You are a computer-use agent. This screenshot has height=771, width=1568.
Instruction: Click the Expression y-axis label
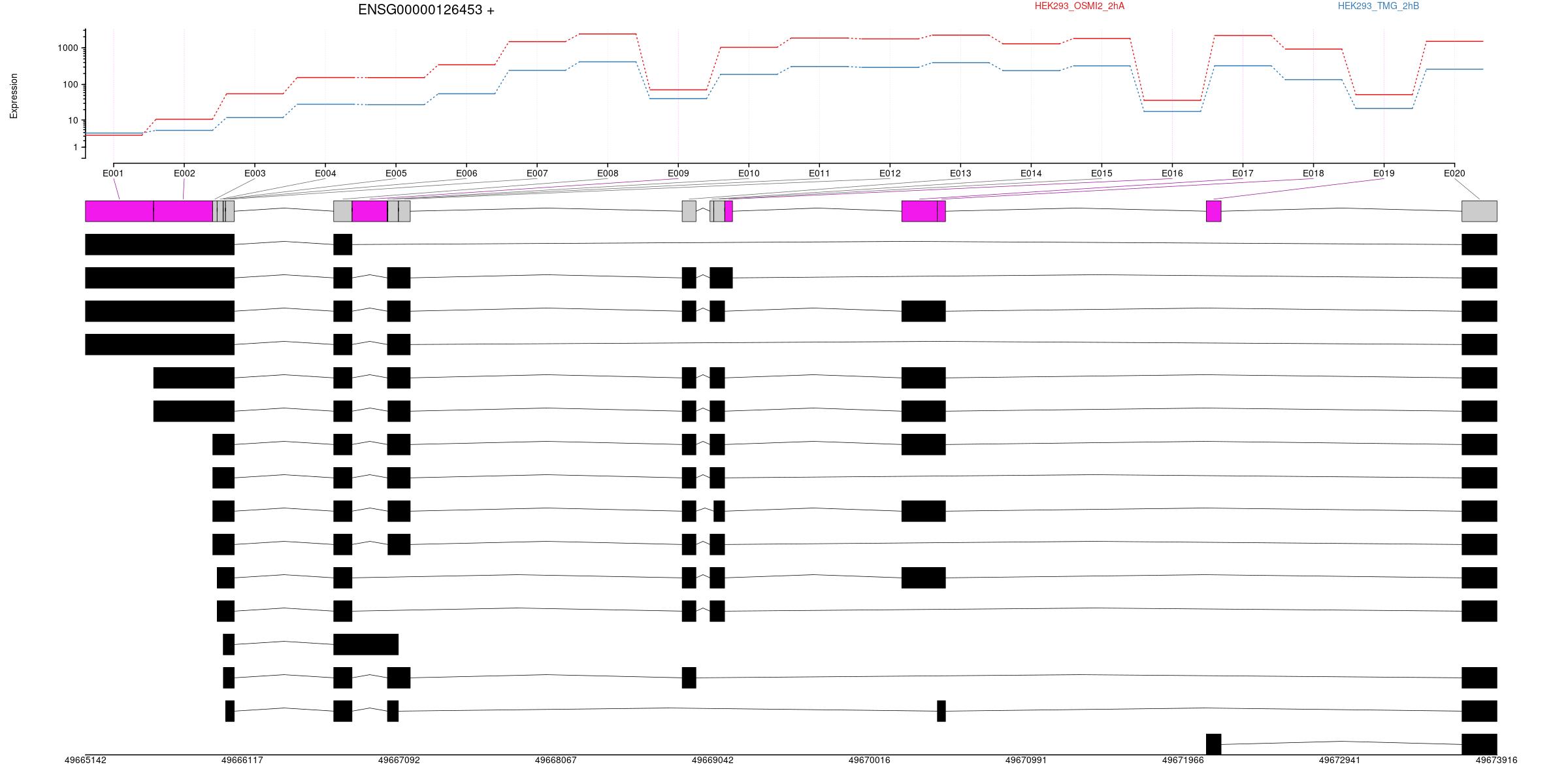14,96
